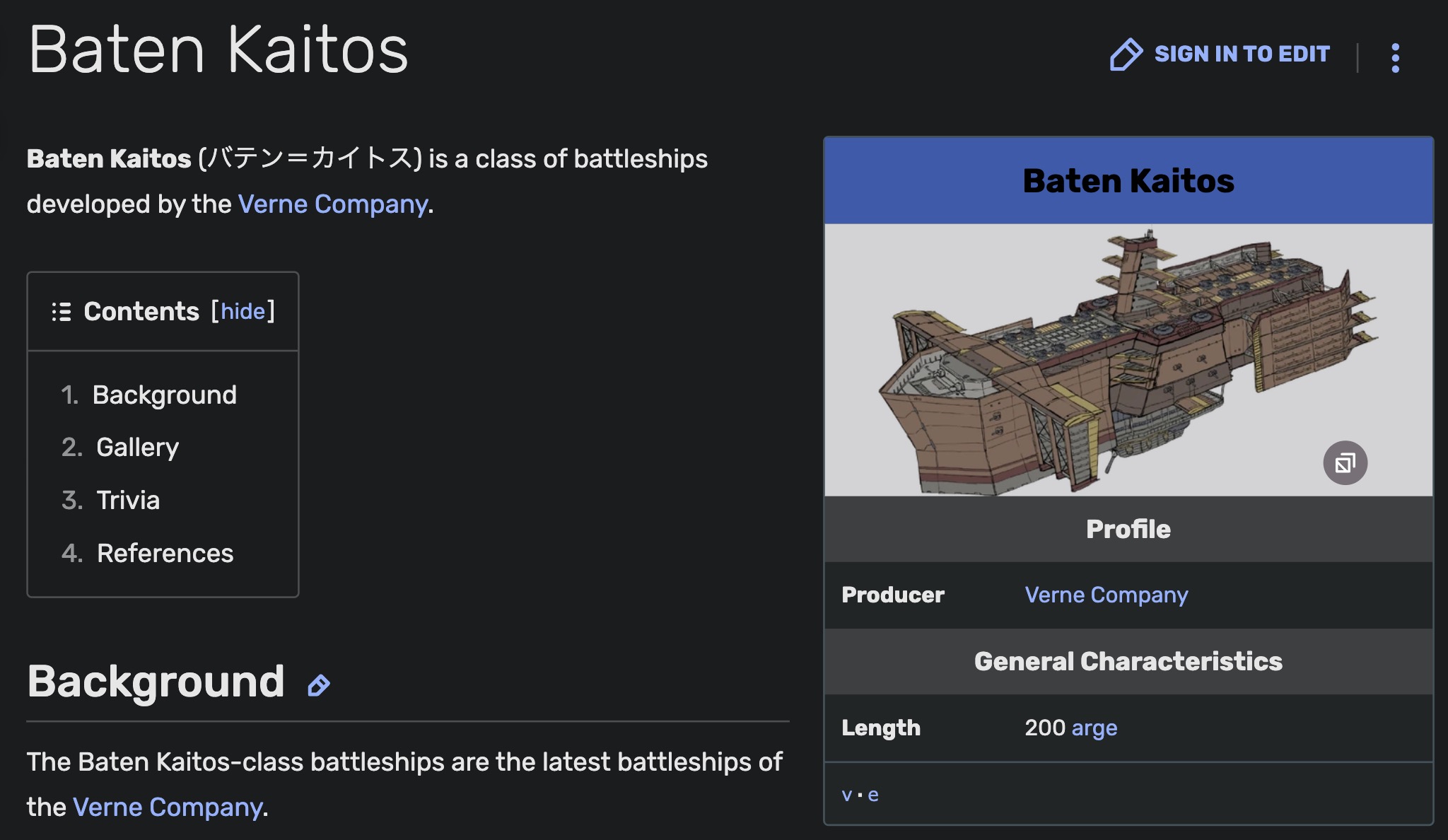Go to References in table of contents
Screen dimensions: 1448x840
click(165, 553)
